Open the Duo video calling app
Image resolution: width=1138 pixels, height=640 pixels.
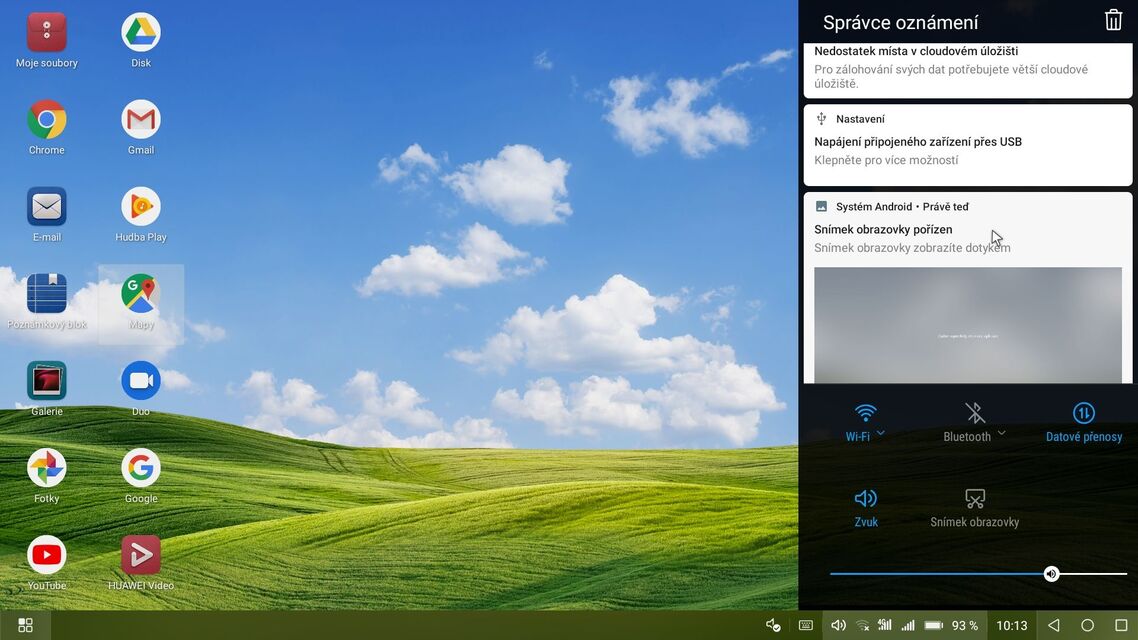[x=141, y=381]
